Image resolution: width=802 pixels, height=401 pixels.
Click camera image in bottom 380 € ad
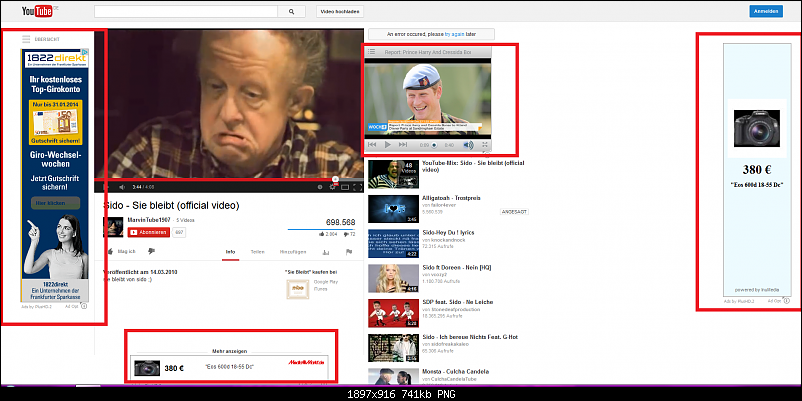coord(147,368)
